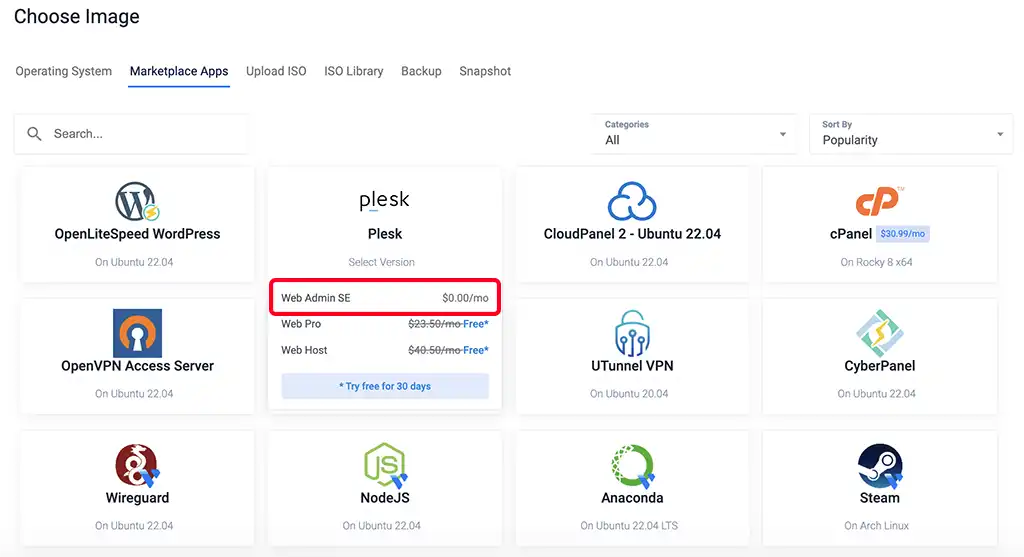This screenshot has height=557, width=1024.
Task: Select the Wireguard dragon icon
Action: [137, 465]
